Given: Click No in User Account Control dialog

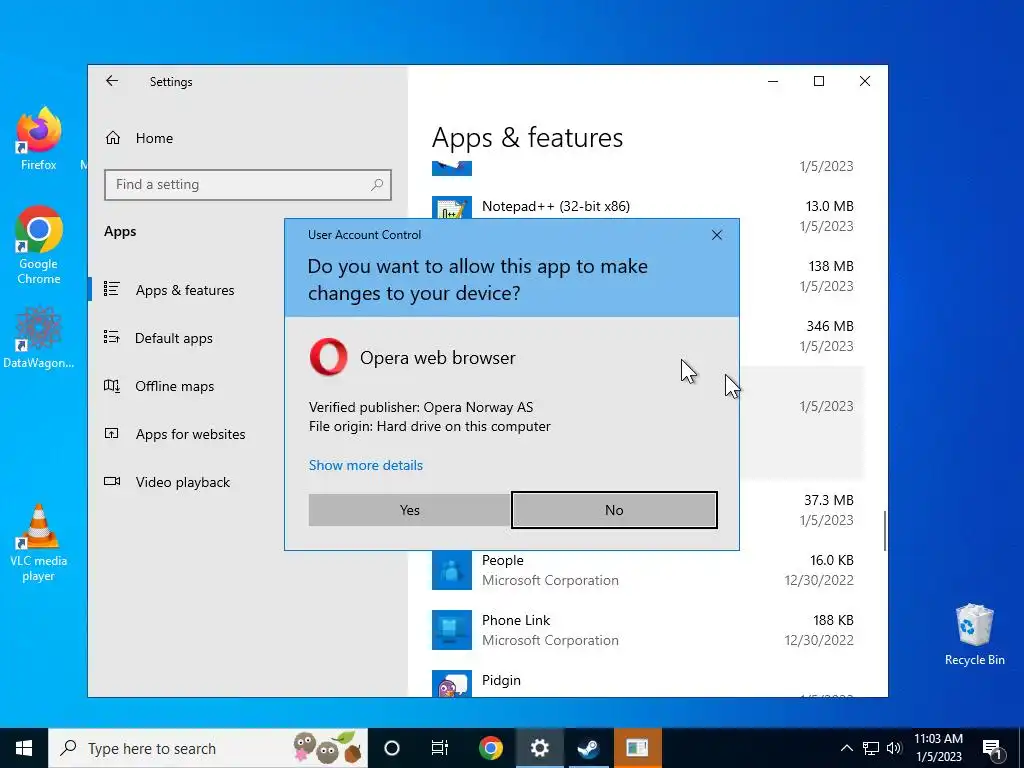Looking at the screenshot, I should [x=614, y=510].
